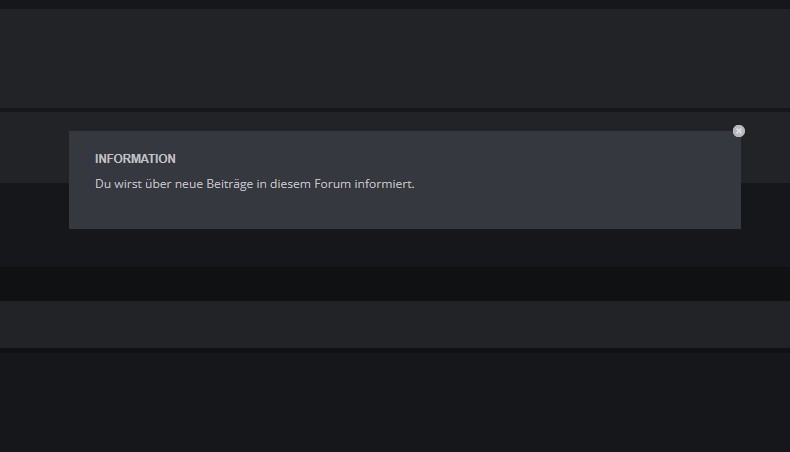Click the capital D starting the message
The width and height of the screenshot is (790, 452).
pos(99,184)
